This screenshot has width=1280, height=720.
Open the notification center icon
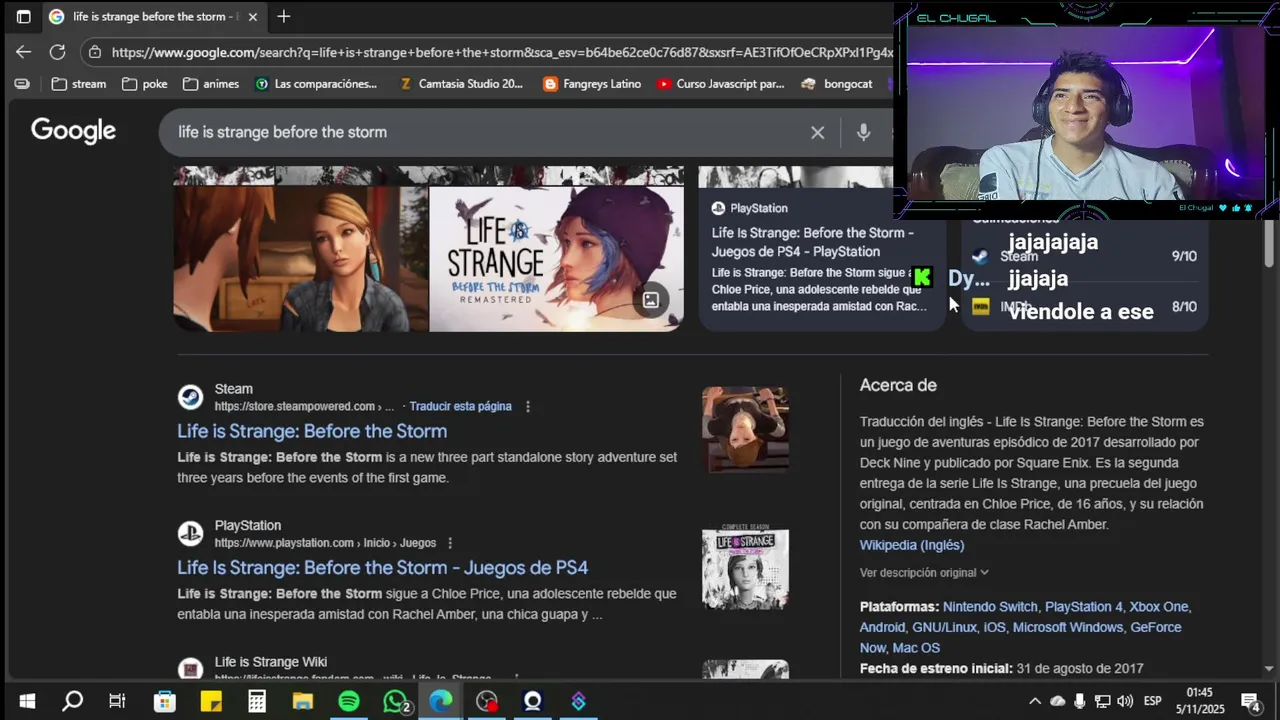pyautogui.click(x=1250, y=701)
